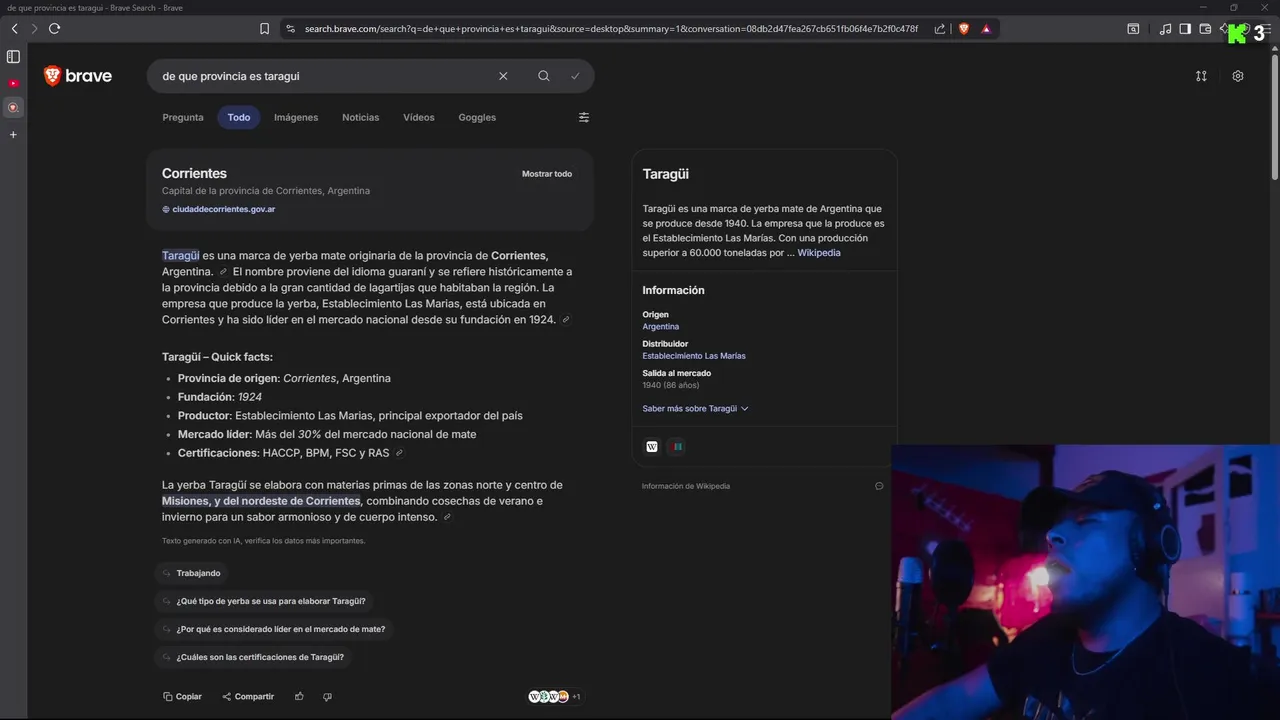Click the Corrientes card title

(x=194, y=173)
